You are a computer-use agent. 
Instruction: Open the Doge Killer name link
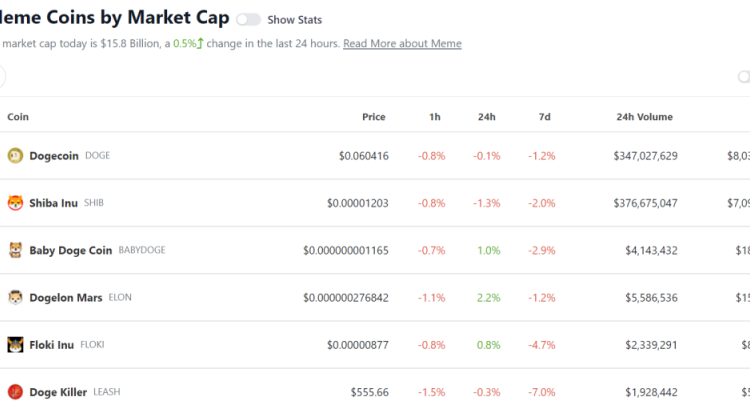58,392
